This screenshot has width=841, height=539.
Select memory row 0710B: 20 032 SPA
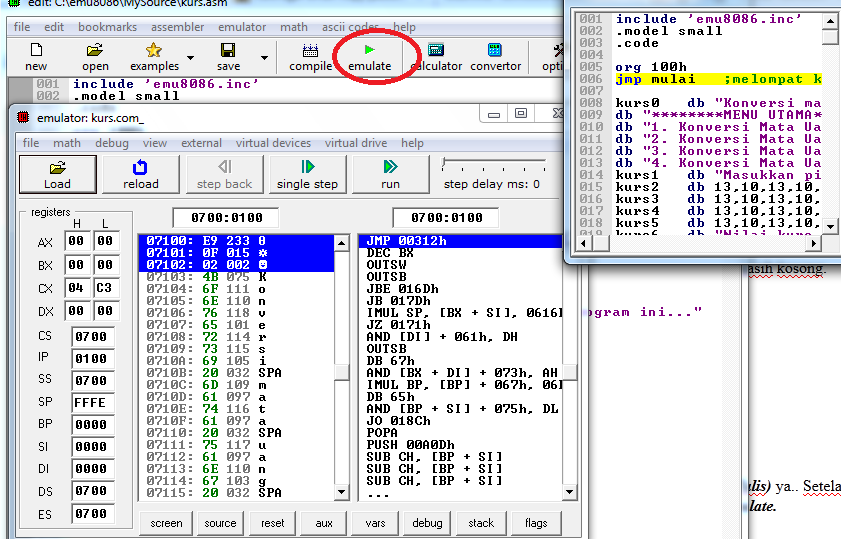[x=236, y=373]
